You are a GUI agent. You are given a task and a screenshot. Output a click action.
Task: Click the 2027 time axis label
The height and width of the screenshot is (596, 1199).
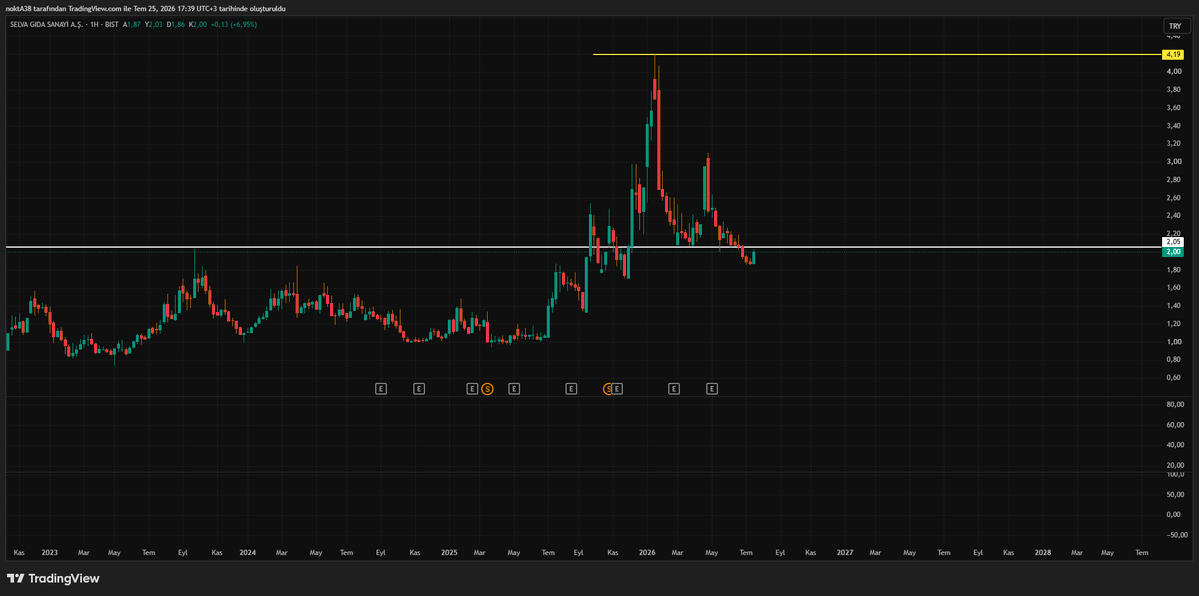point(845,552)
